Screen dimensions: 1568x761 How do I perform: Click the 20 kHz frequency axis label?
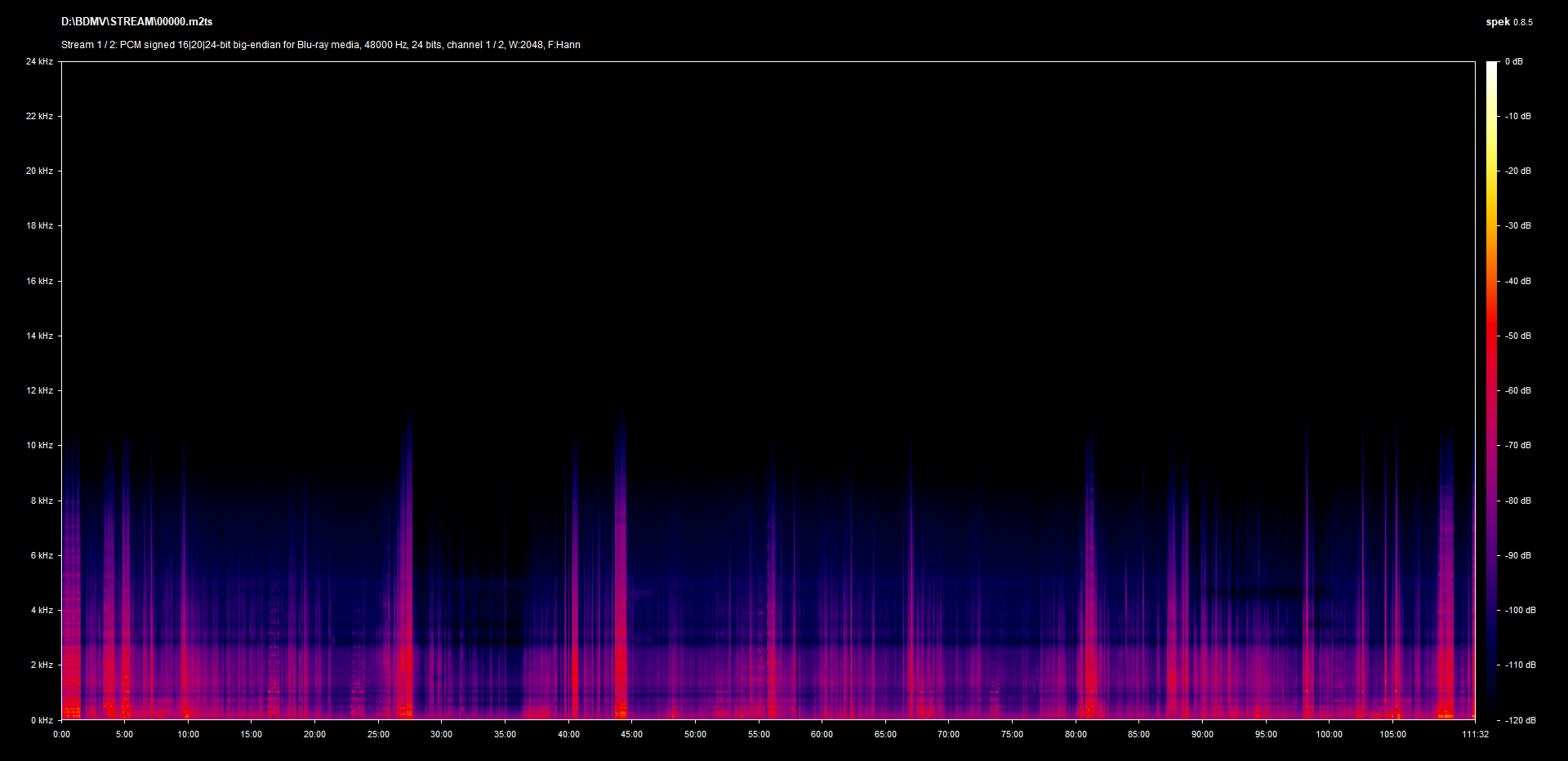(x=39, y=171)
